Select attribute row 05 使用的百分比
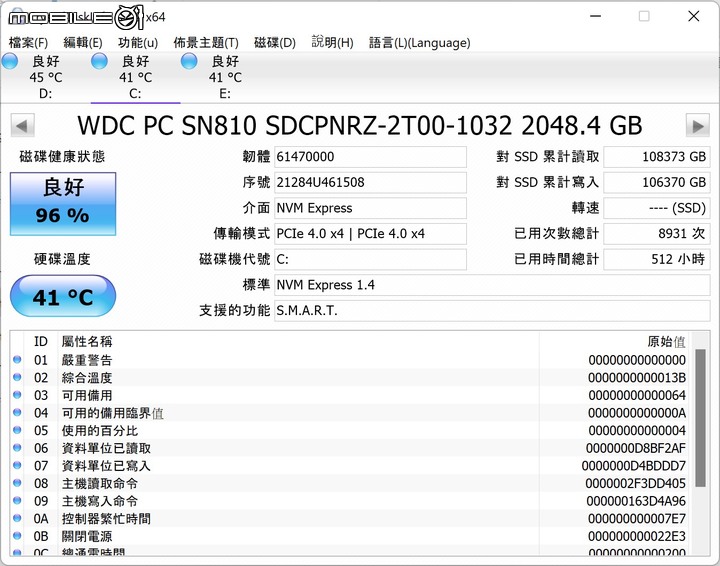 tap(350, 431)
